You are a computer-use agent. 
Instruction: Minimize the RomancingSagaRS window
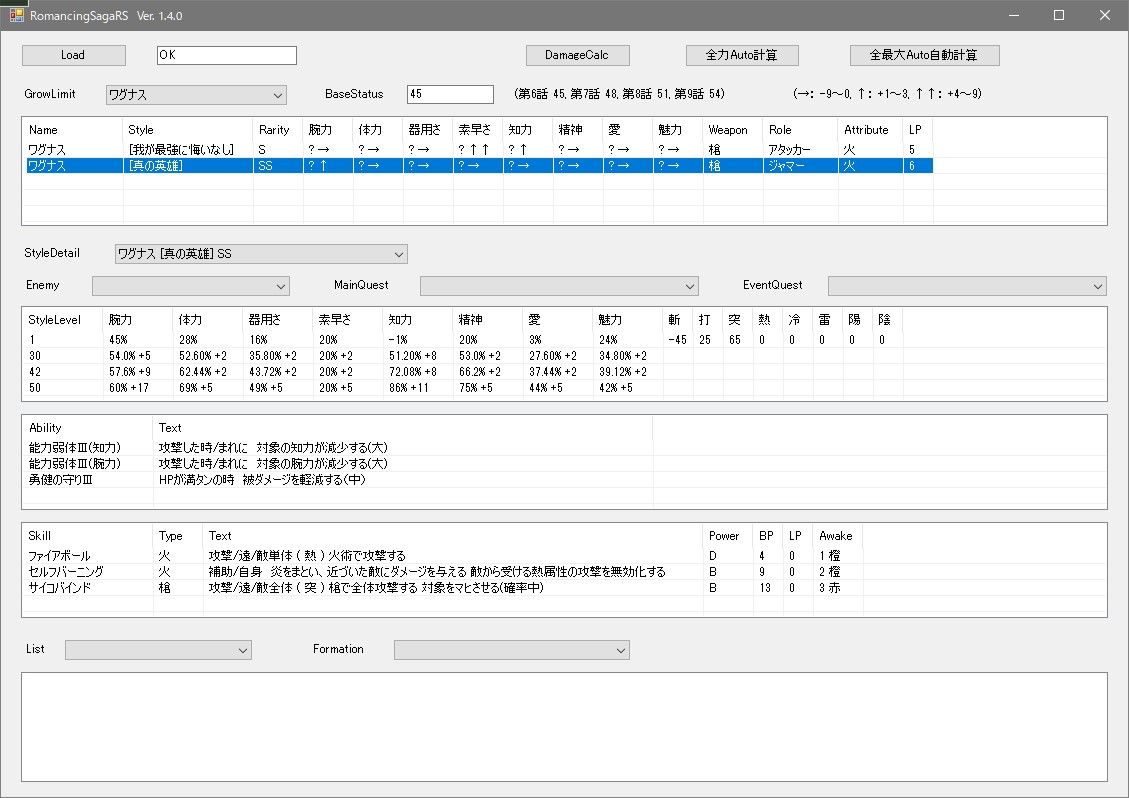[1014, 15]
